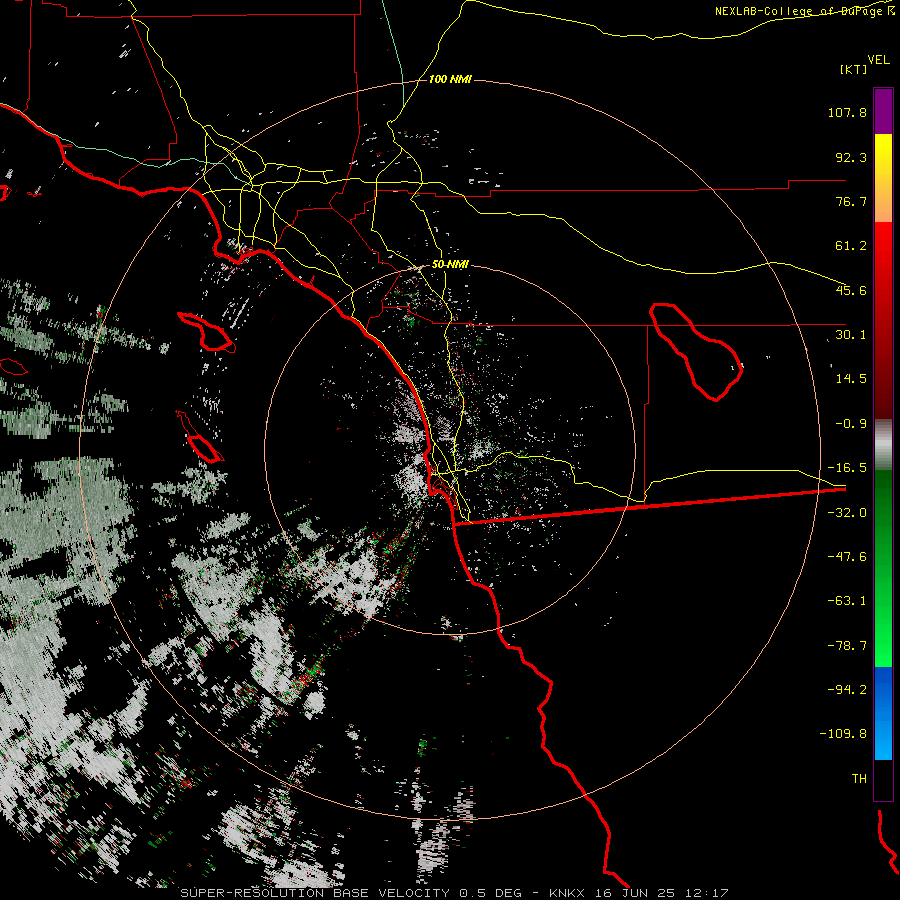Click the -78.7 scale value
Image resolution: width=900 pixels, height=900 pixels.
(847, 646)
